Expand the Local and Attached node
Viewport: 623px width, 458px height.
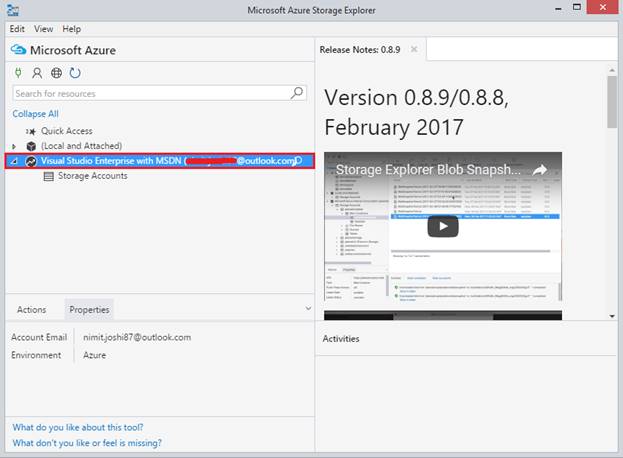14,147
